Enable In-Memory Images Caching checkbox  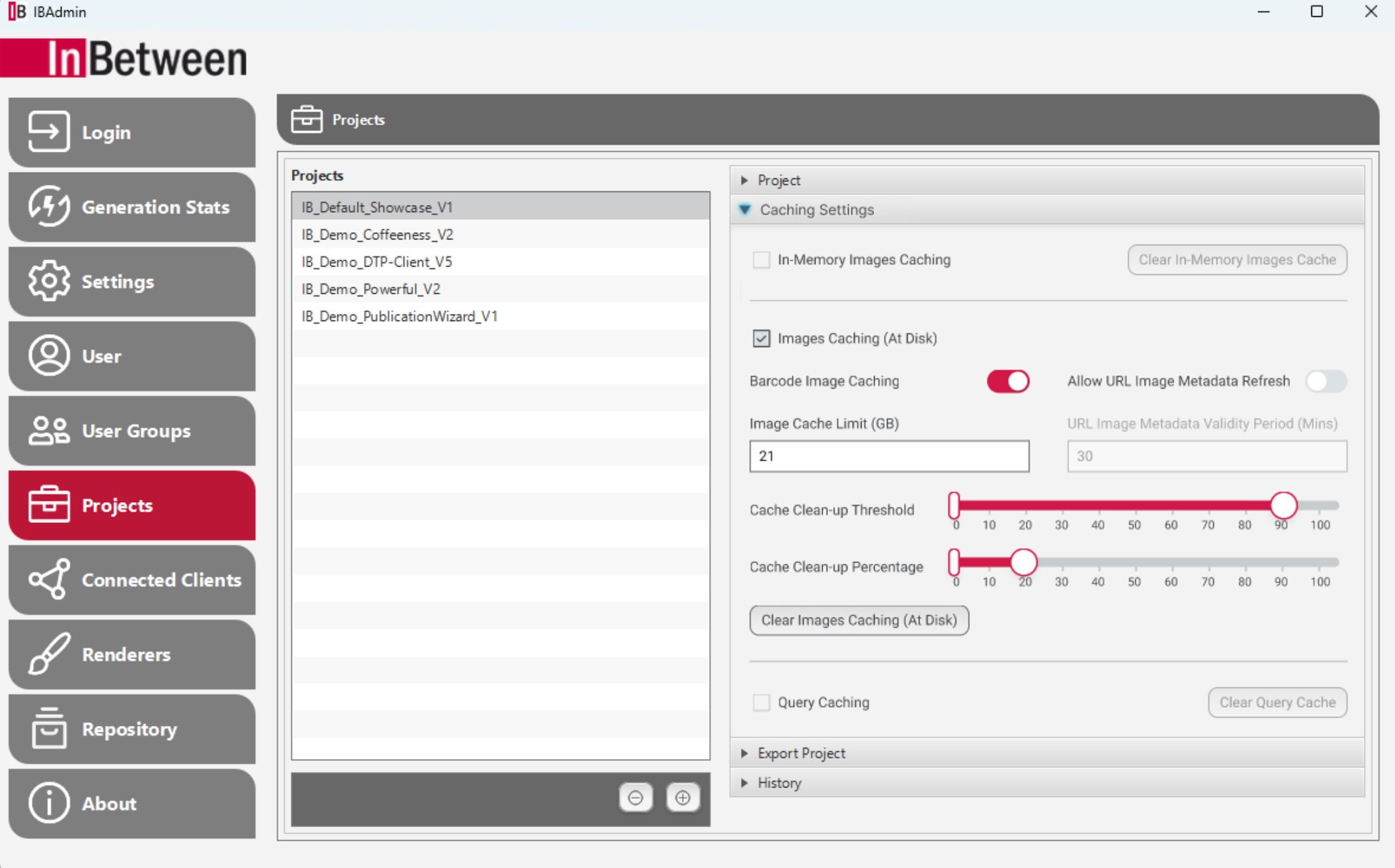761,260
